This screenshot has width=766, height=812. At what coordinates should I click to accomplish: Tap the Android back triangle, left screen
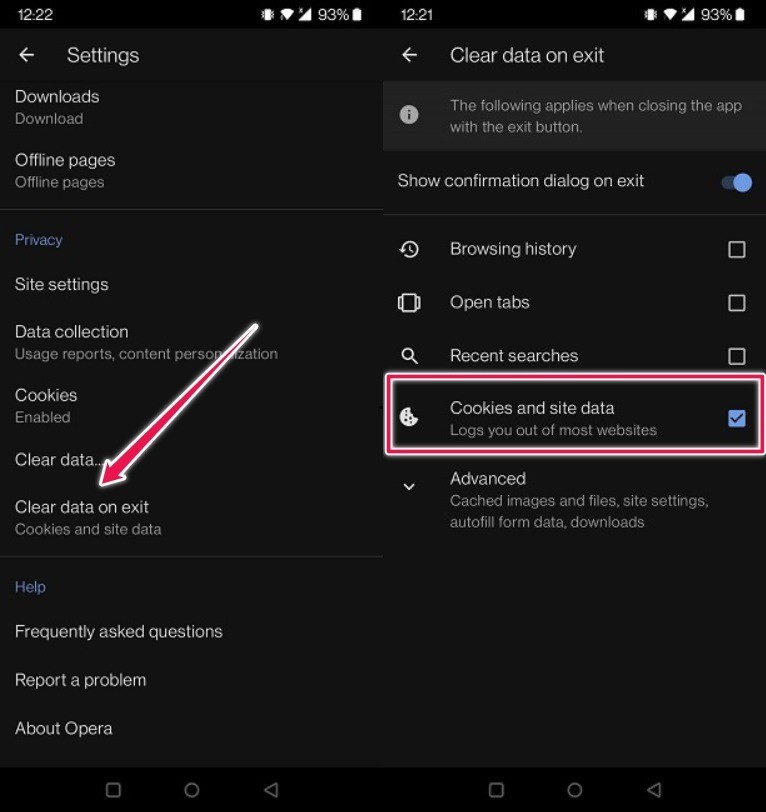(x=271, y=790)
